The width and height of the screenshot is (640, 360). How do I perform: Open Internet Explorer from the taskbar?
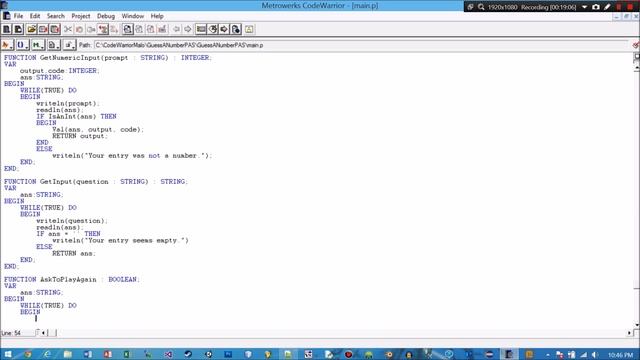pos(47,354)
